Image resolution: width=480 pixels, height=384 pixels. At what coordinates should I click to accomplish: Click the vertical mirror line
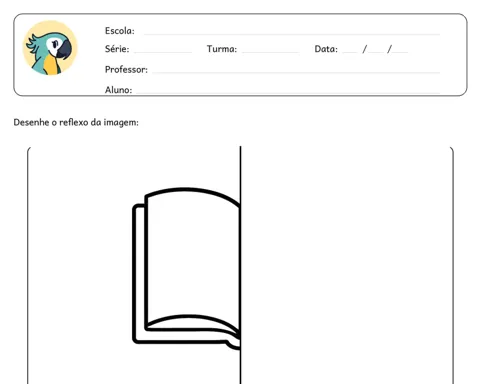coord(240,265)
